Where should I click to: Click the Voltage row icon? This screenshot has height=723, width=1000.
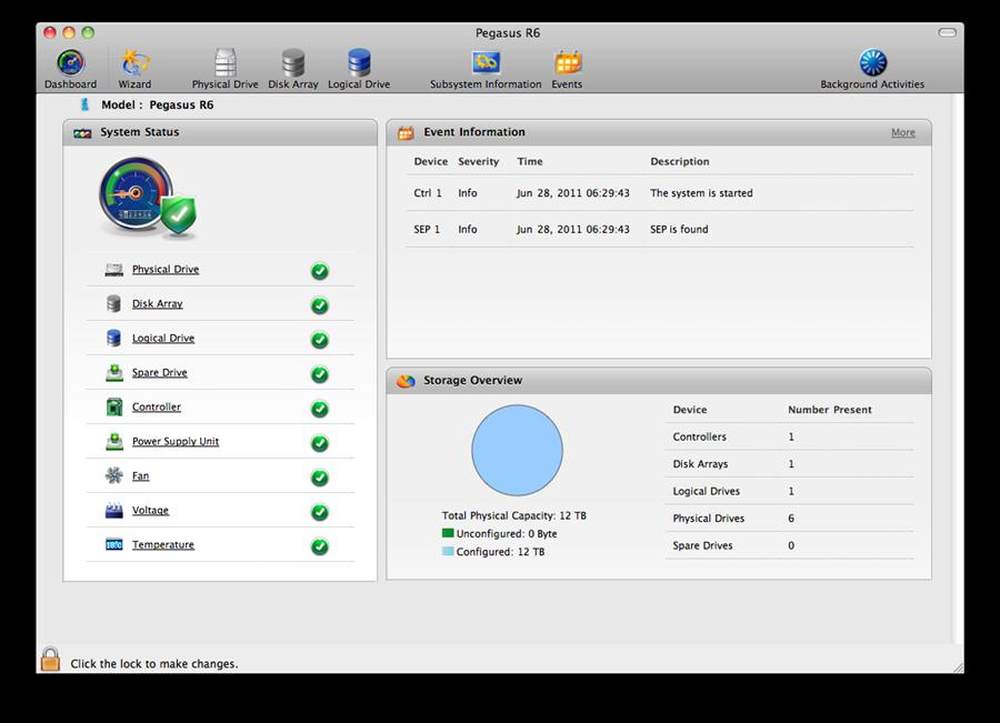pyautogui.click(x=114, y=511)
